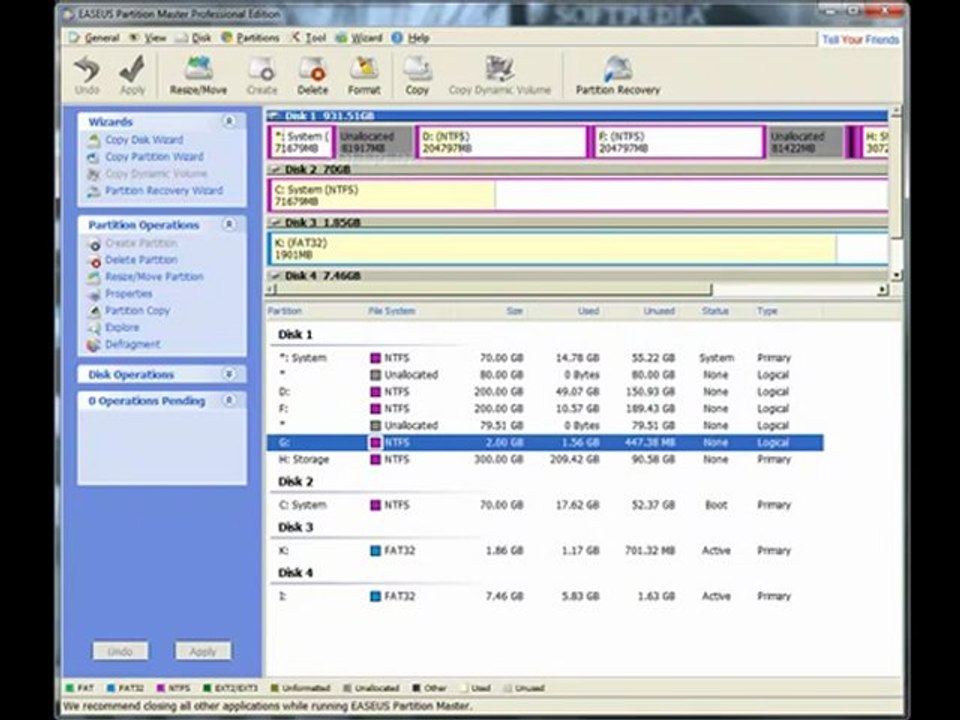Select the I: FAT32 partition row
960x720 pixels.
tap(545, 596)
